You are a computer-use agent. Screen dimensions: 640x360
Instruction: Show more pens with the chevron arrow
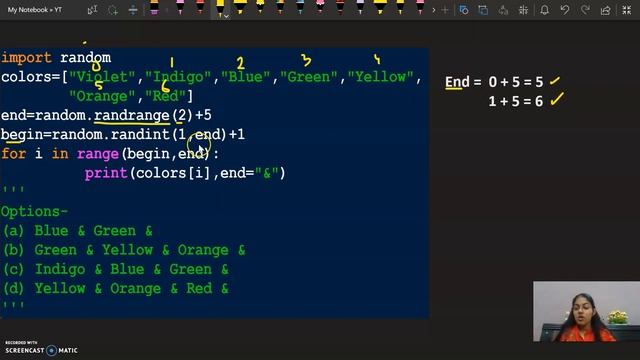click(x=433, y=10)
